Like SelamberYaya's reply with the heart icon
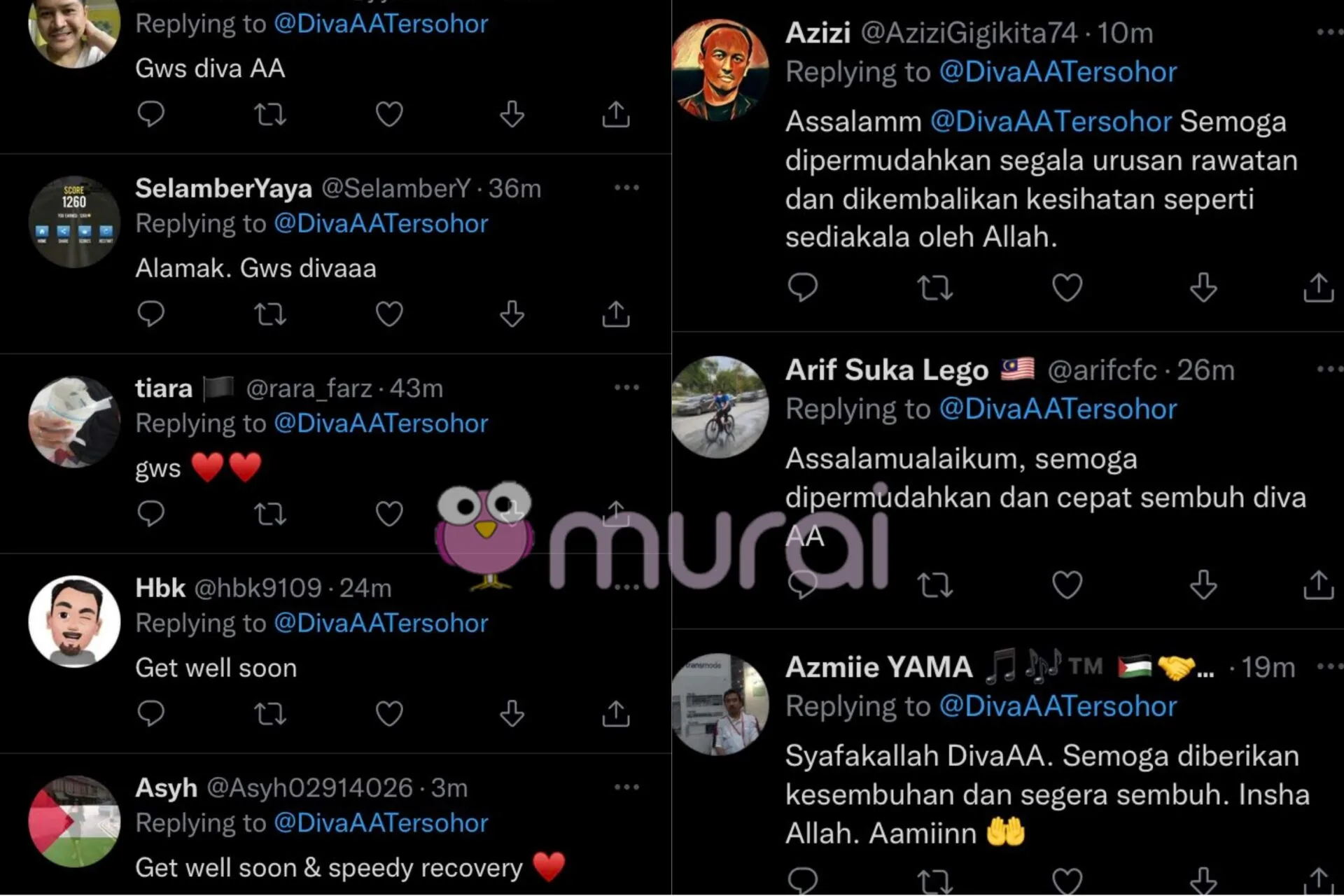Viewport: 1344px width, 896px height. 389,314
